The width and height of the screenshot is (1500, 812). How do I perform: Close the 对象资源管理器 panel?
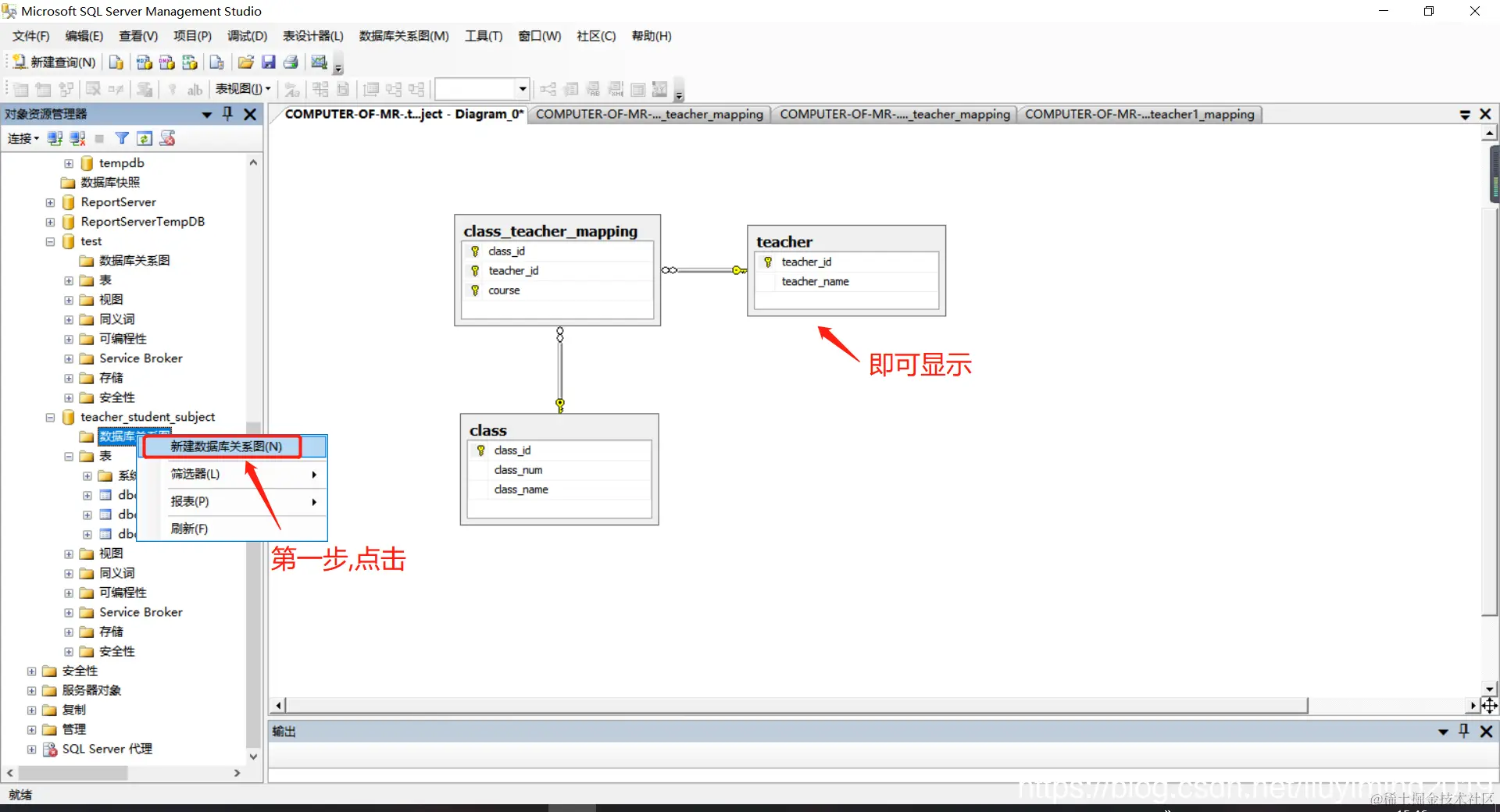click(250, 114)
